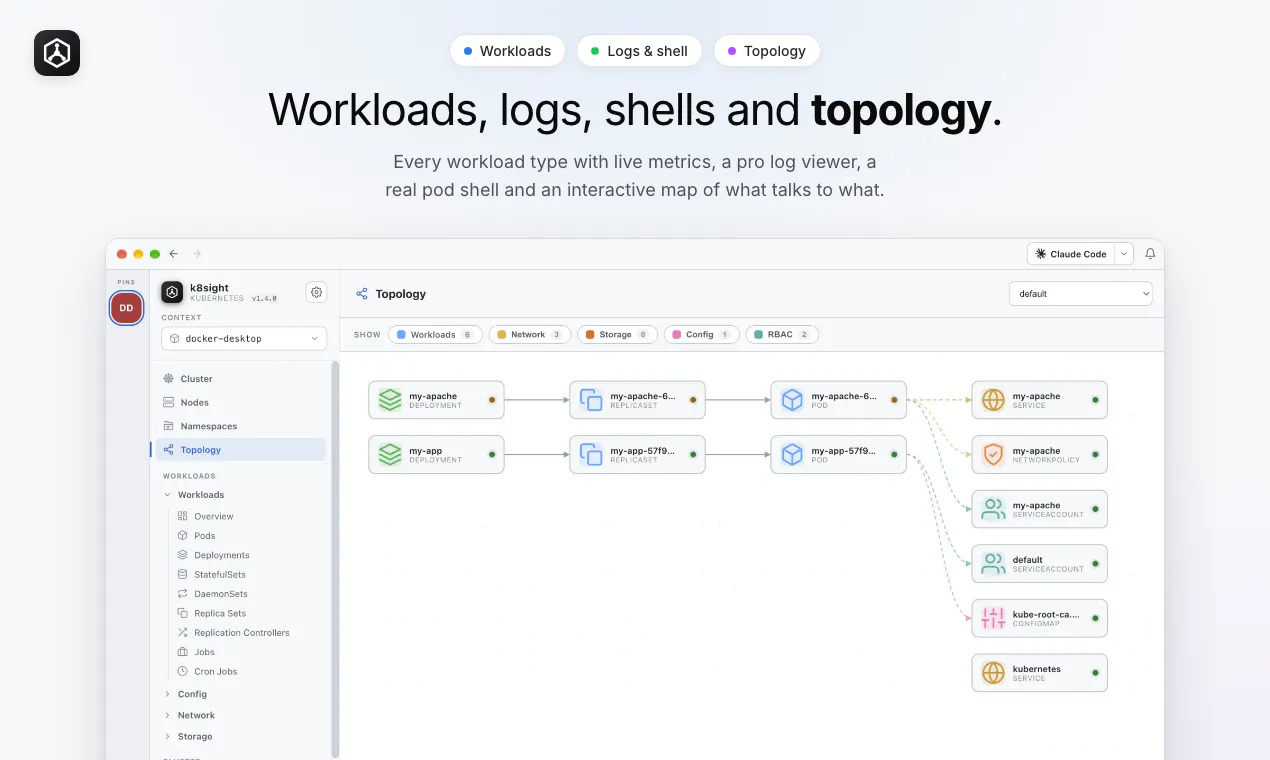This screenshot has width=1270, height=760.
Task: Toggle the Network filter chip
Action: (530, 334)
